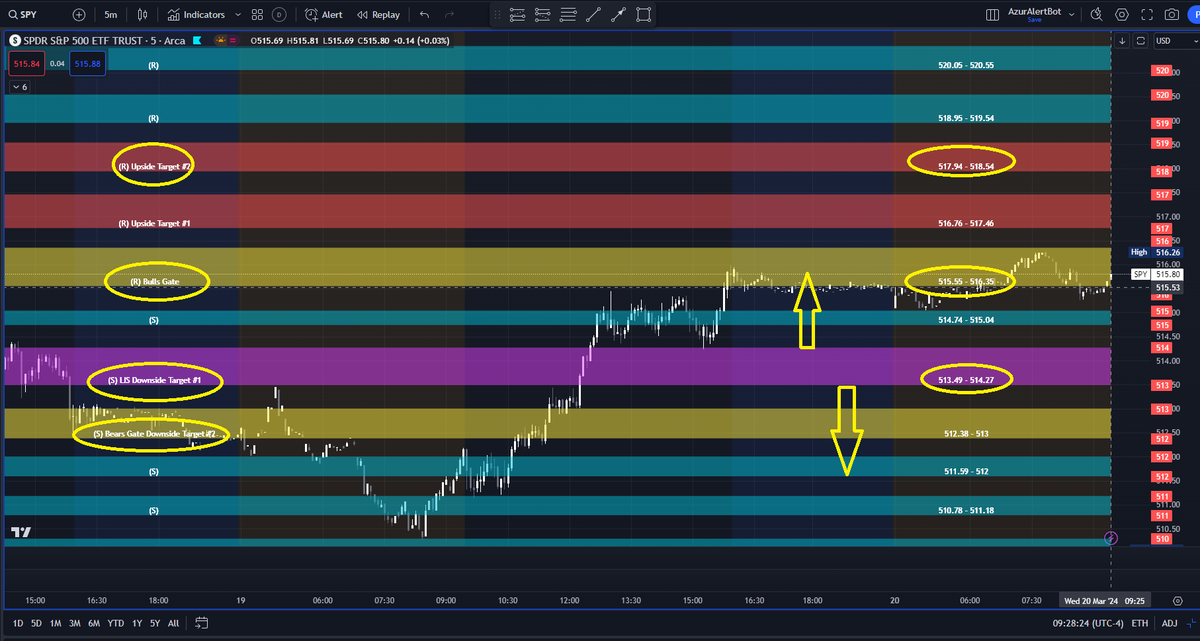The width and height of the screenshot is (1200, 641).
Task: Click the (R) Bulls Gate label
Action: click(x=155, y=282)
